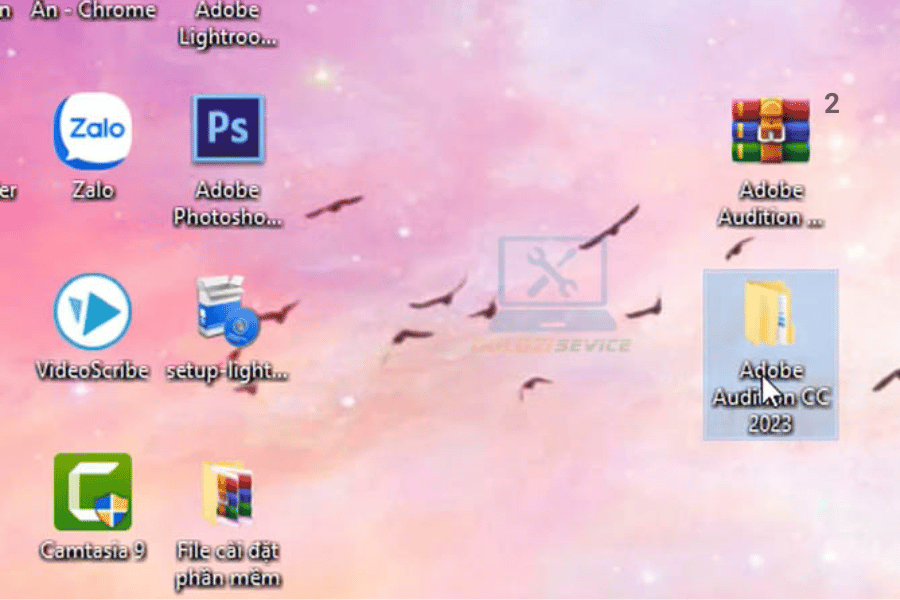Viewport: 900px width, 600px height.
Task: Click the Adobe Lightroo... label at top
Action: (x=228, y=24)
